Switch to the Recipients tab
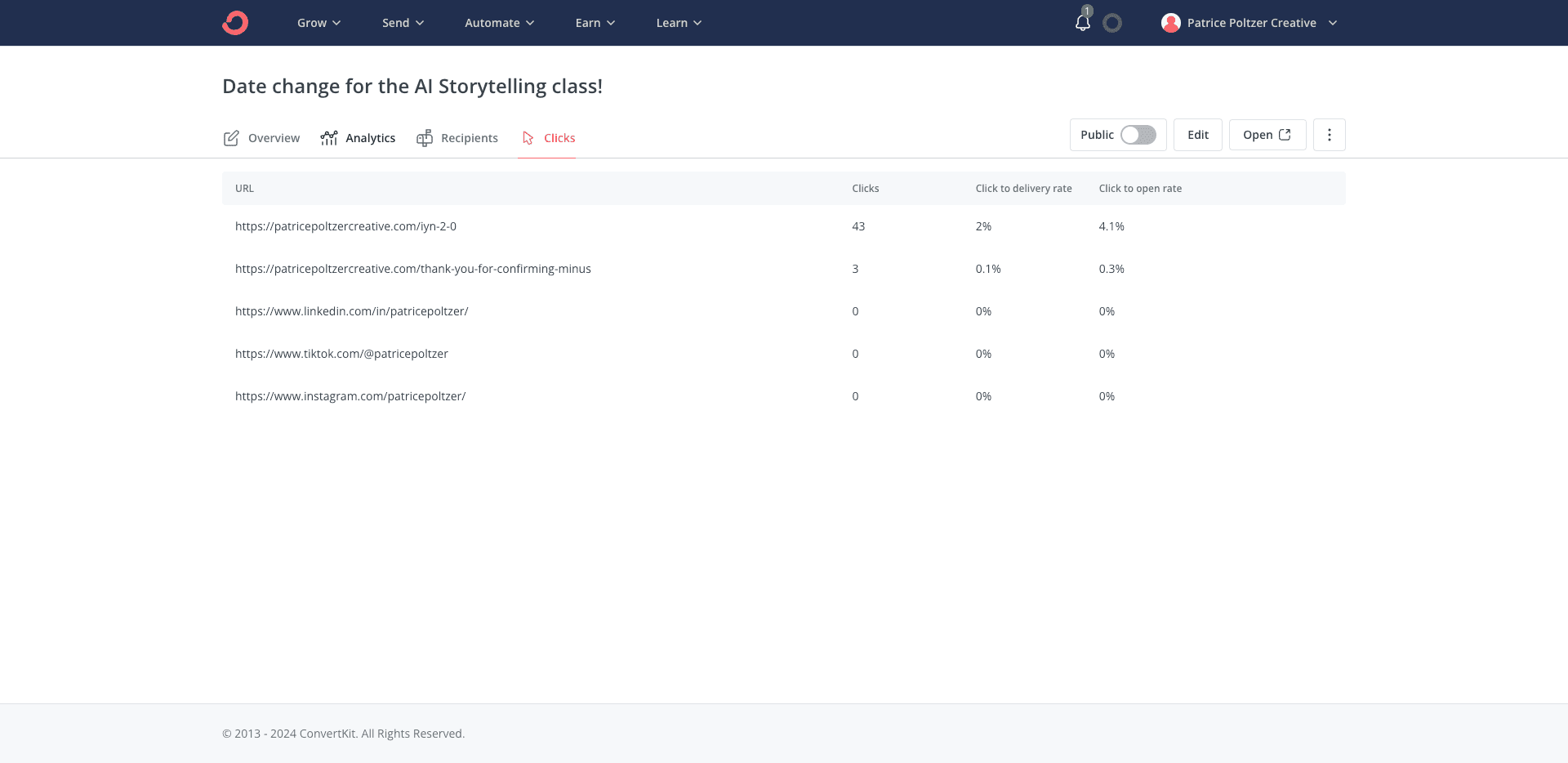 click(x=457, y=138)
